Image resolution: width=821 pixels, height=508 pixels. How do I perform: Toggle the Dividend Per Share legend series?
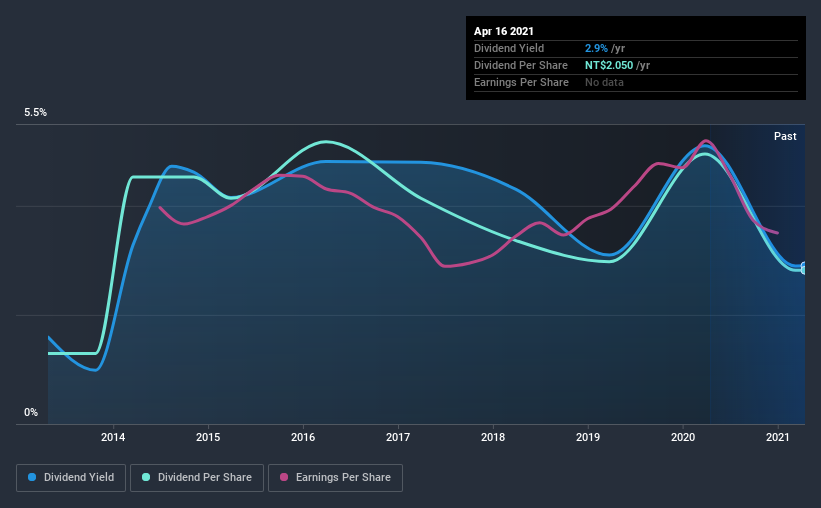pos(197,478)
